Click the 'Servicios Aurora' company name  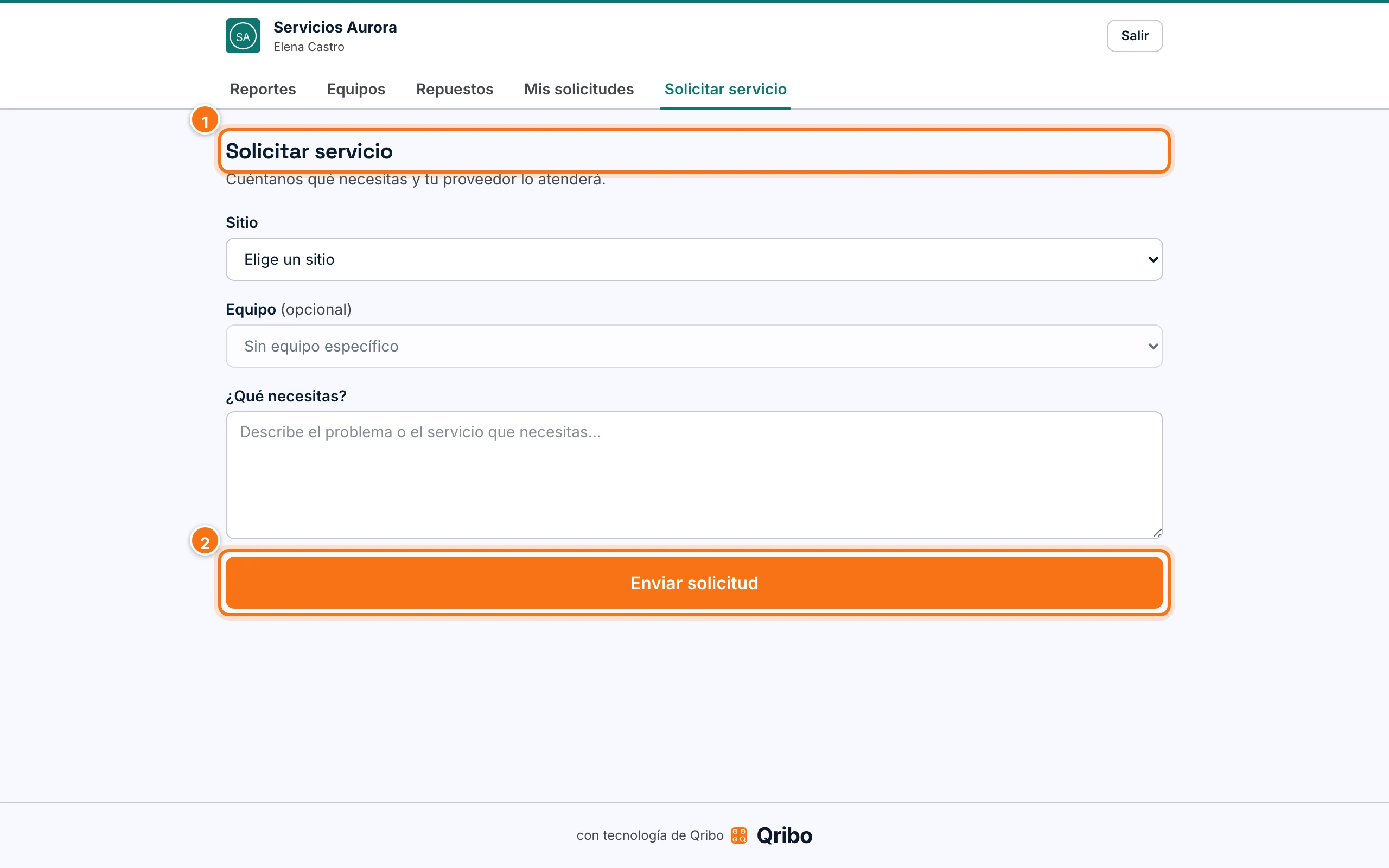pos(335,28)
